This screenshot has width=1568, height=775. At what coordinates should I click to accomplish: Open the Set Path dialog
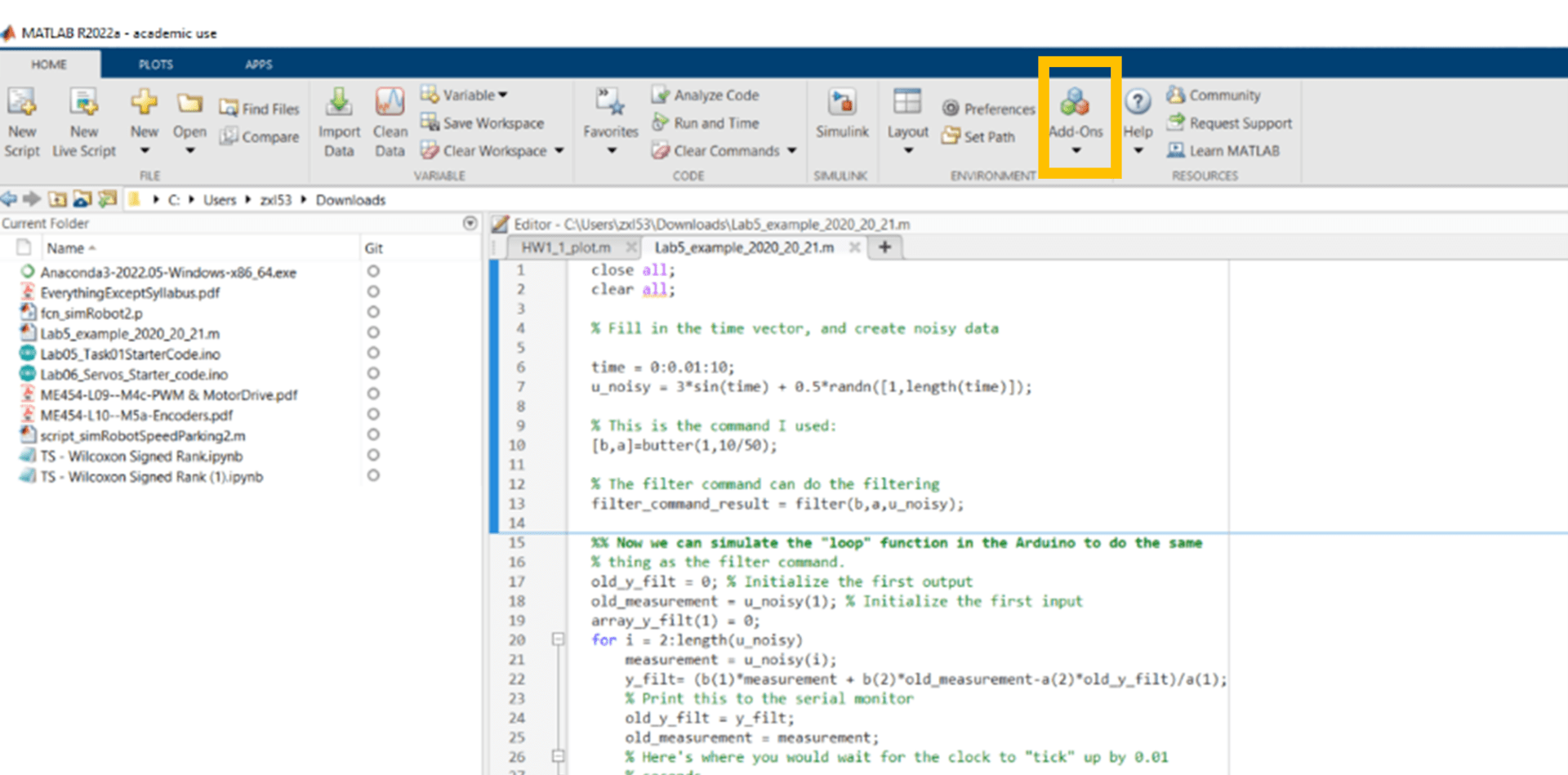pyautogui.click(x=980, y=136)
